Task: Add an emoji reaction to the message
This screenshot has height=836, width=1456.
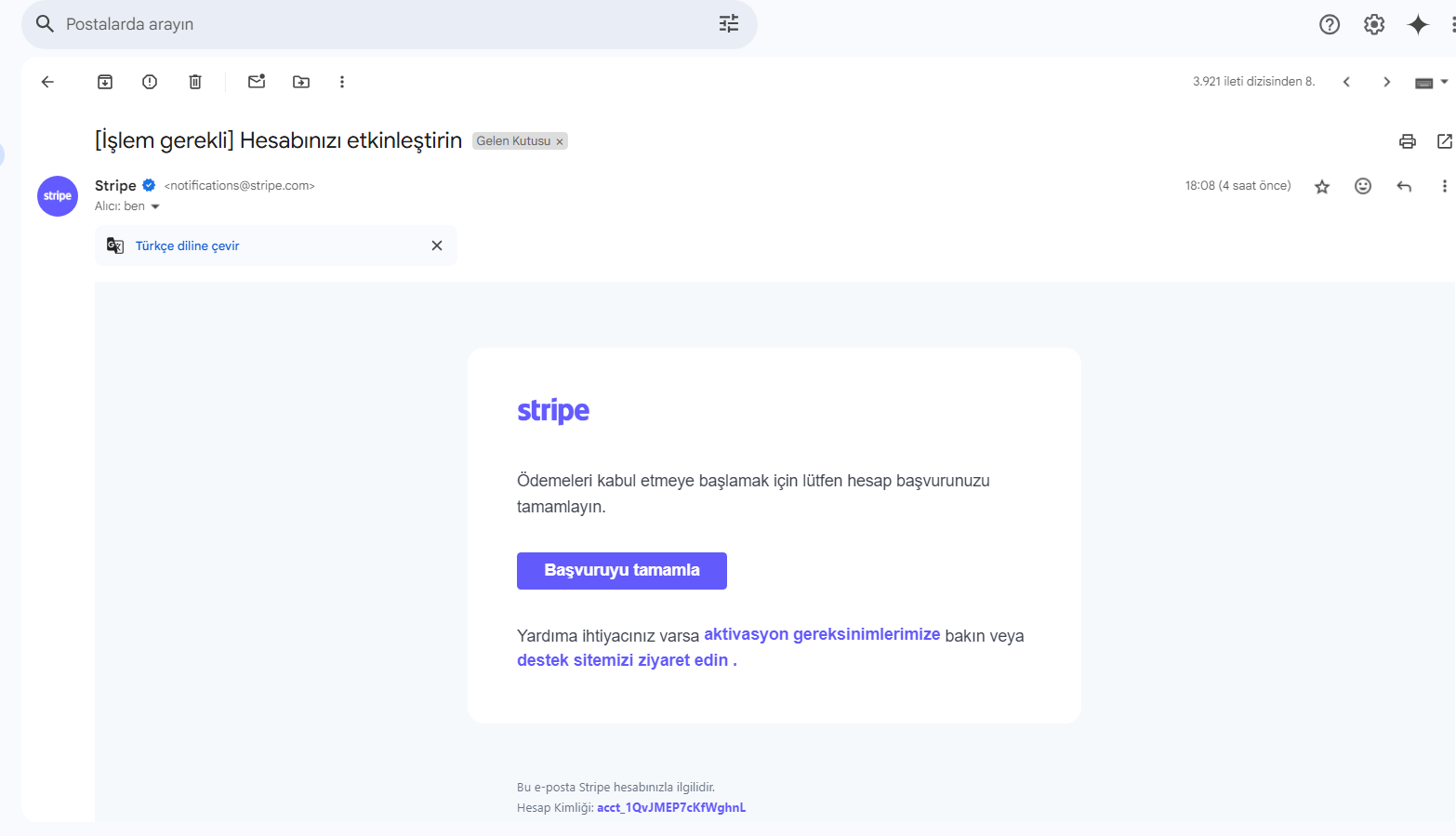Action: click(1363, 186)
